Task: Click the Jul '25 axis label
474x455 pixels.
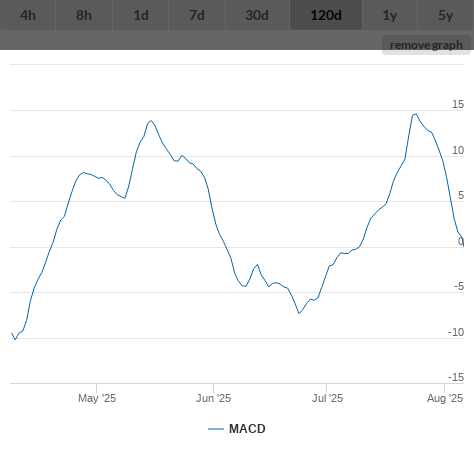Action: tap(327, 398)
